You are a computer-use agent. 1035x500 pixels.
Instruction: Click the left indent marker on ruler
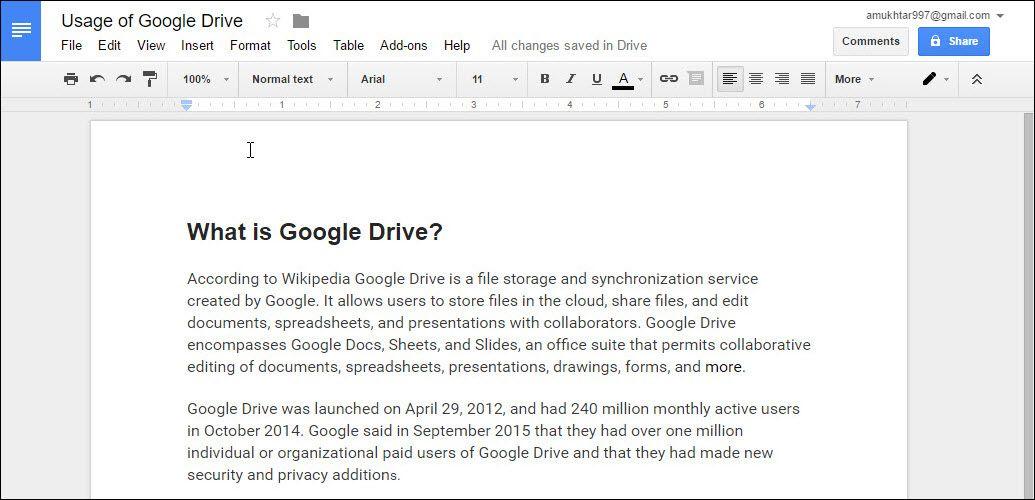[187, 106]
